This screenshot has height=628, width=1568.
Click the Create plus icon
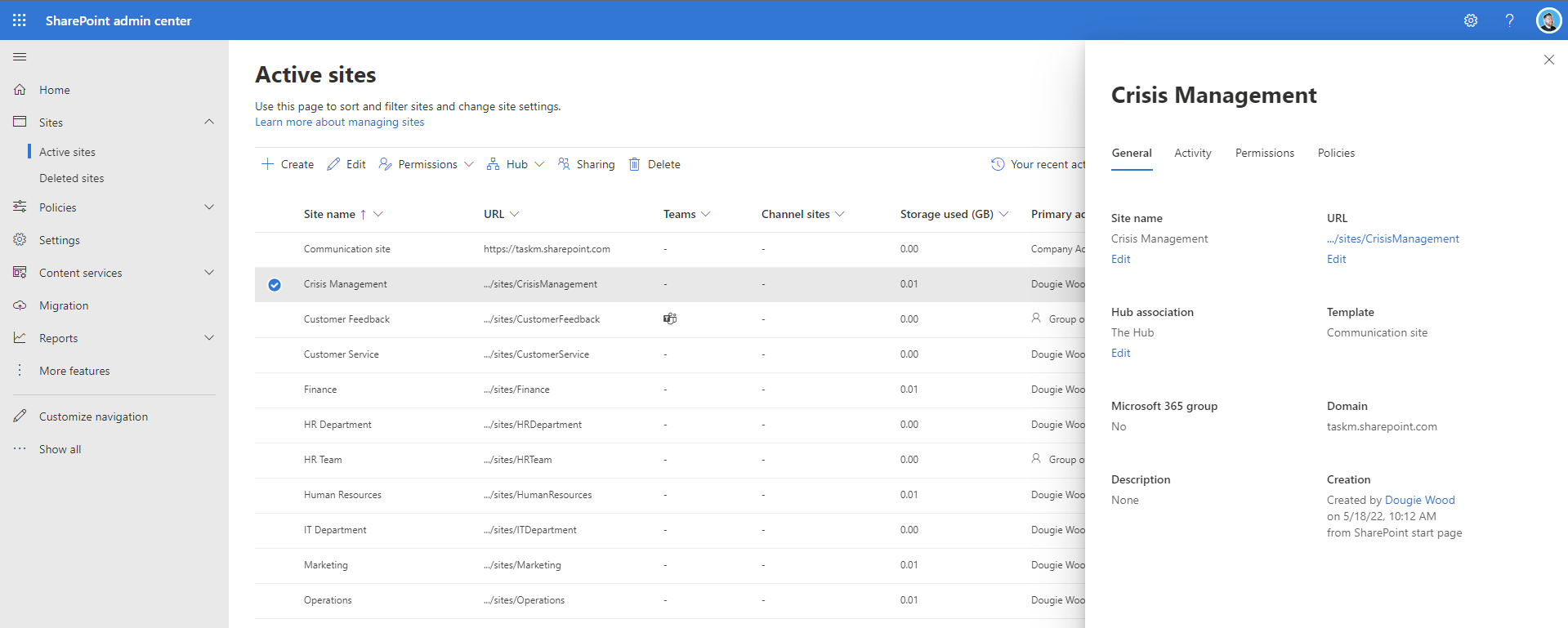tap(267, 164)
